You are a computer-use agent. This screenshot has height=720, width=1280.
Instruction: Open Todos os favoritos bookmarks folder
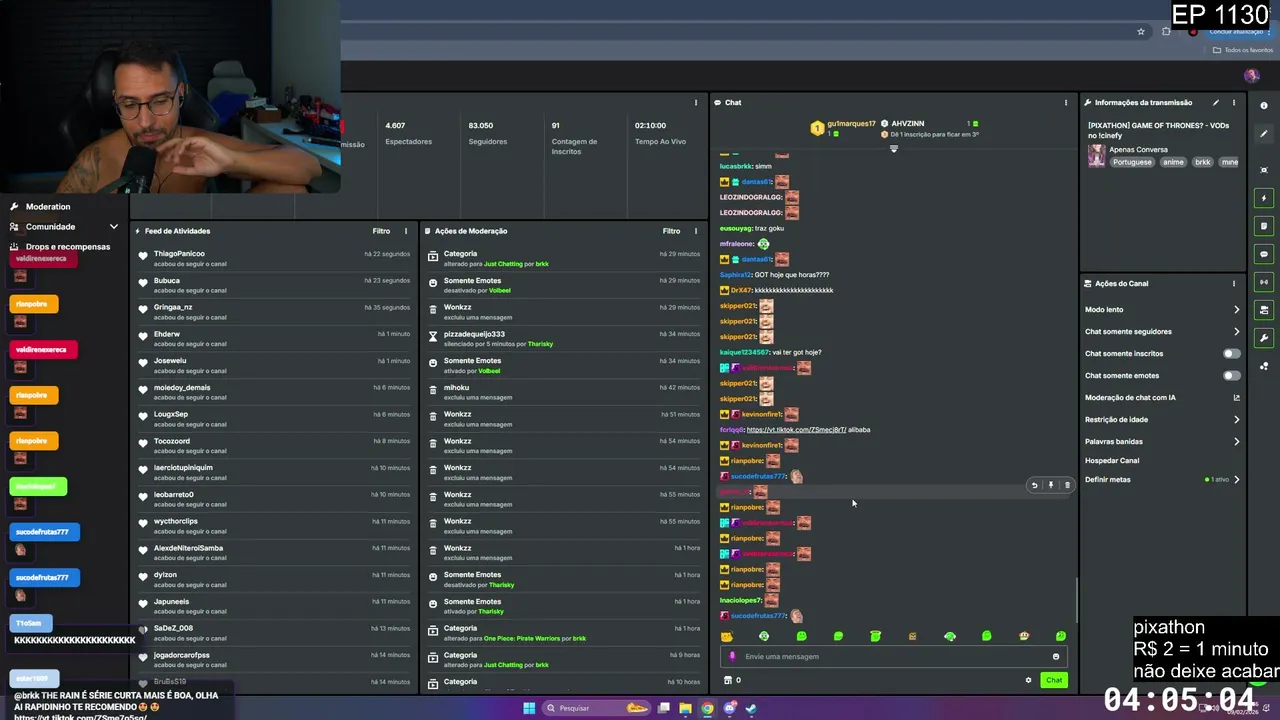tap(1243, 50)
